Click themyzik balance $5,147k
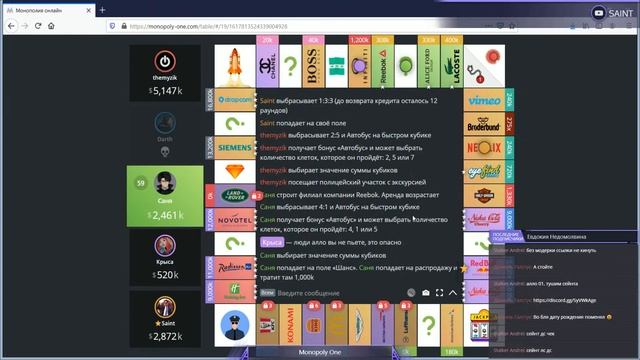The height and width of the screenshot is (360, 640). pyautogui.click(x=166, y=91)
